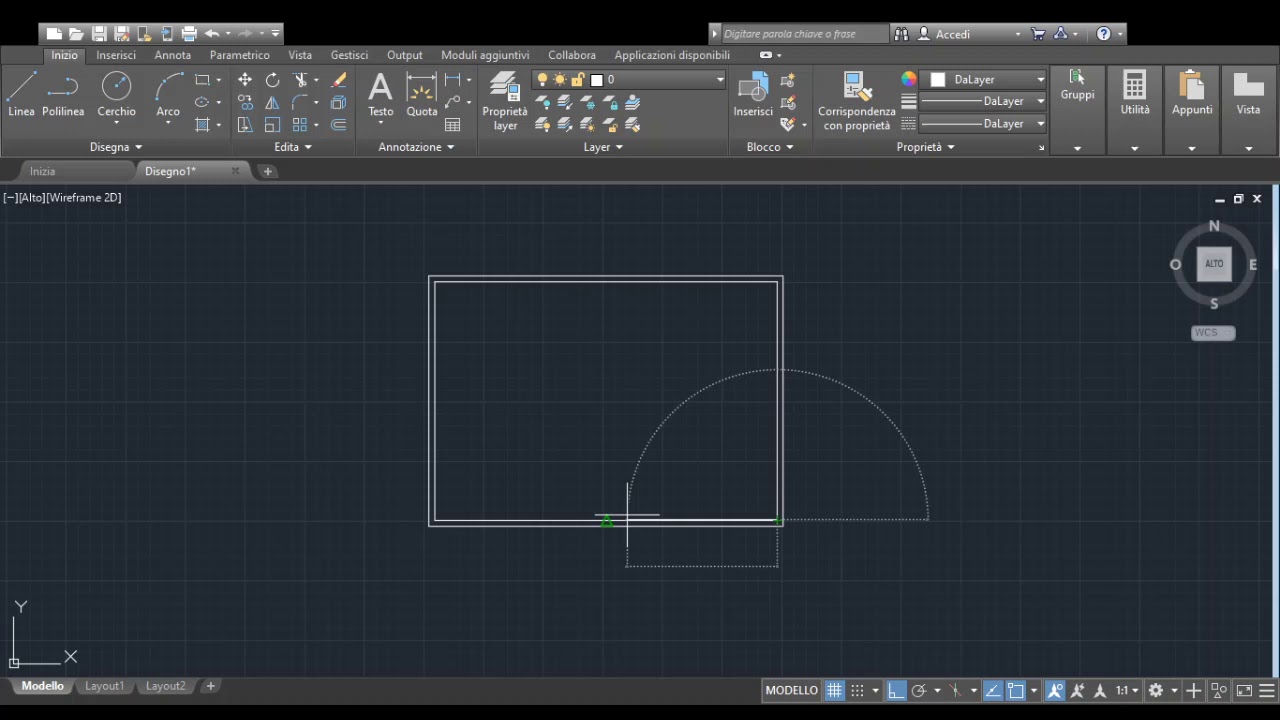Open the Gruppi panel dropdown

click(x=1077, y=148)
